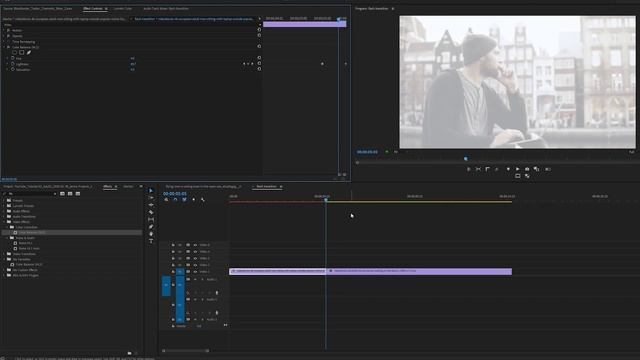640x360 pixels.
Task: Click the timeline playhead handle
Action: 326,200
